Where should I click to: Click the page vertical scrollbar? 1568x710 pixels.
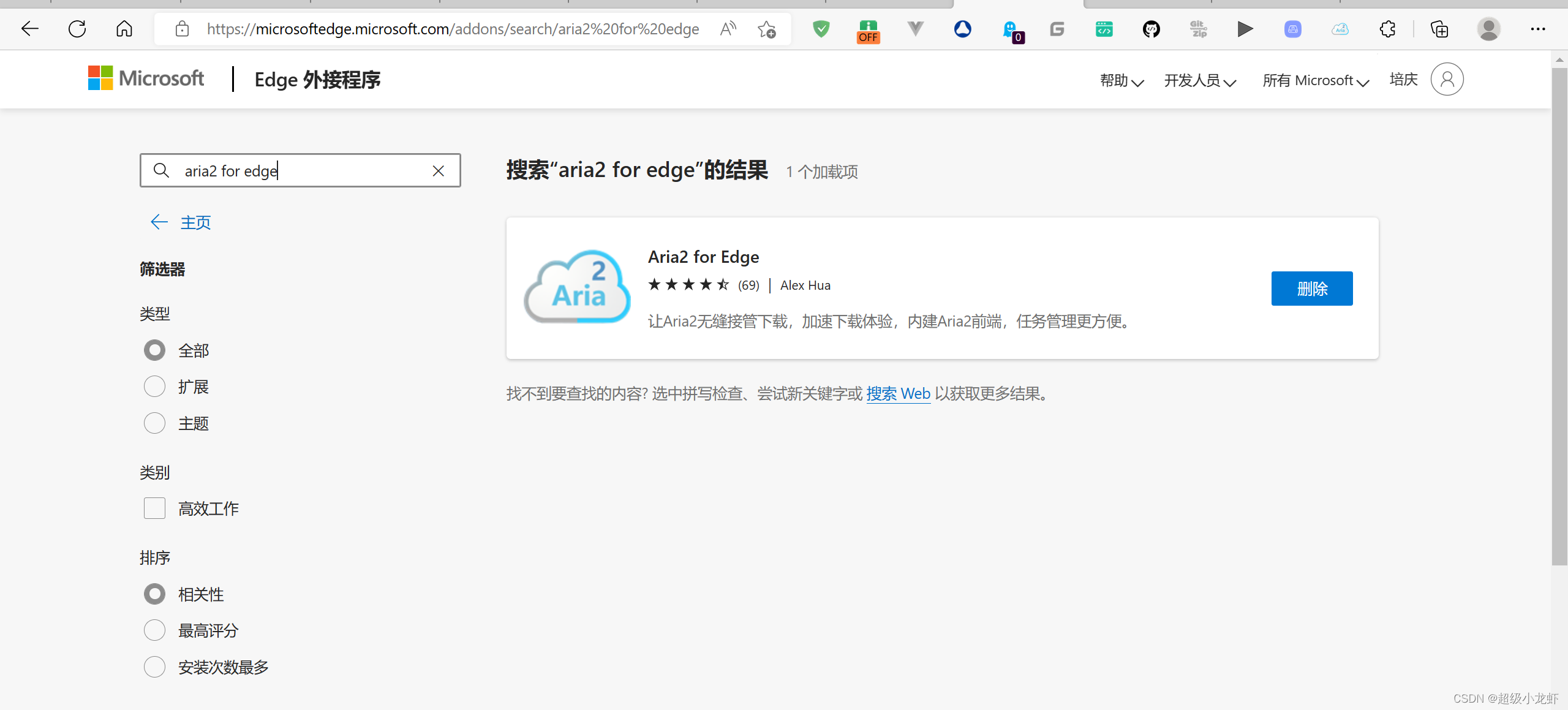pyautogui.click(x=1559, y=317)
